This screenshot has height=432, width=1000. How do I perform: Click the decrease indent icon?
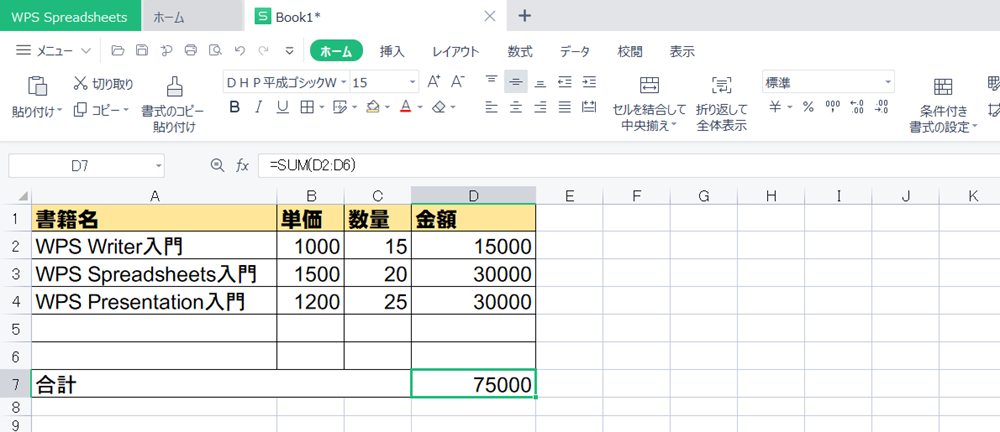point(564,82)
